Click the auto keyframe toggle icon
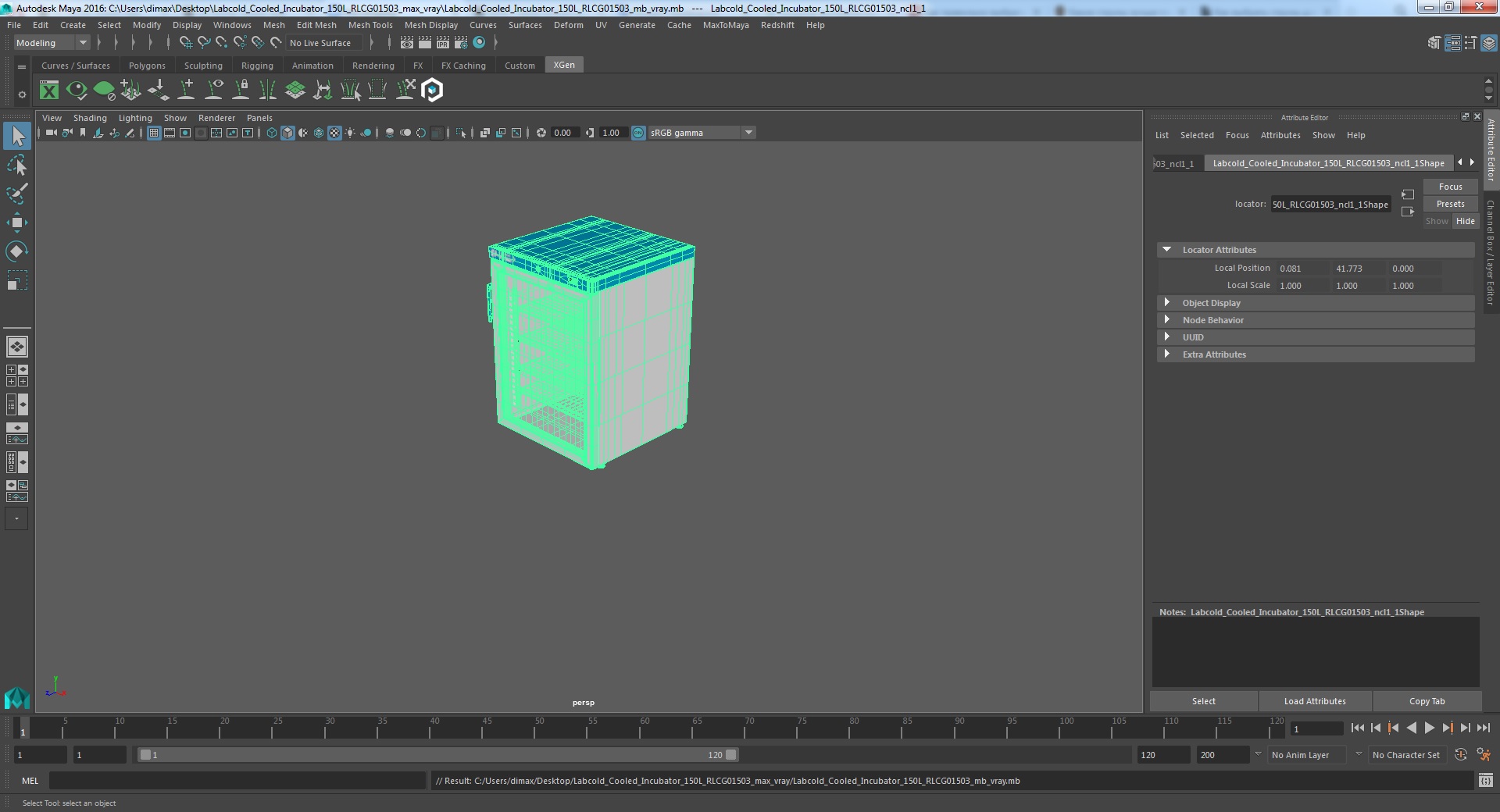 click(x=1461, y=755)
